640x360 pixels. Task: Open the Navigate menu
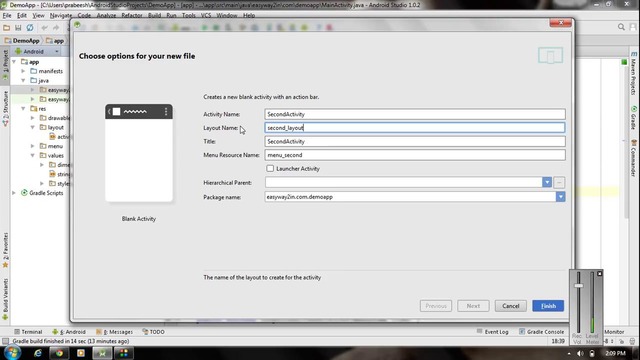pyautogui.click(x=61, y=16)
